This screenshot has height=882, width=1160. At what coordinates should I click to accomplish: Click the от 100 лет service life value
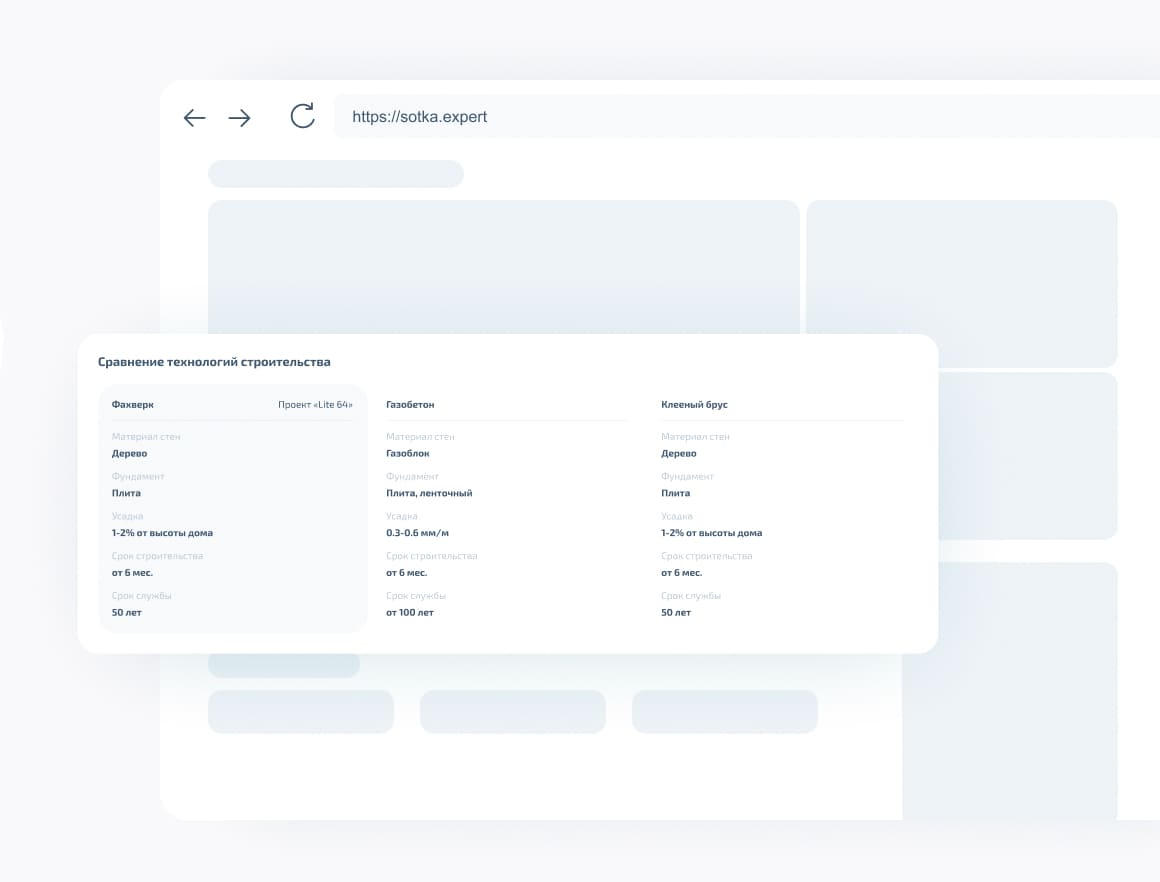410,612
